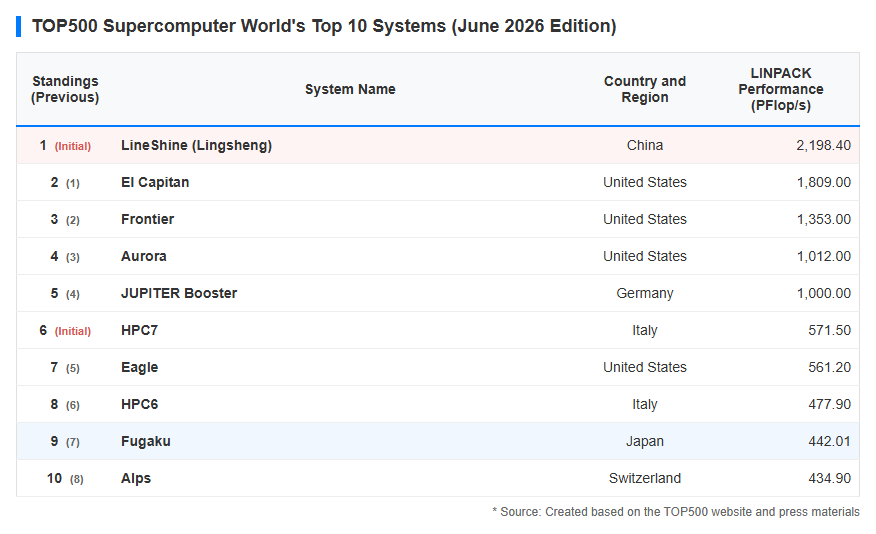Click the performance value '477.90'
The width and height of the screenshot is (876, 534).
830,404
